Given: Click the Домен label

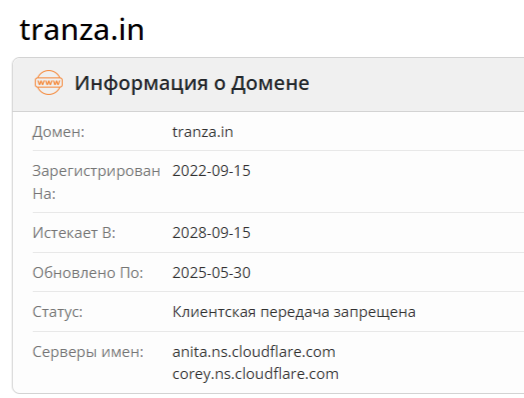Looking at the screenshot, I should point(58,132).
